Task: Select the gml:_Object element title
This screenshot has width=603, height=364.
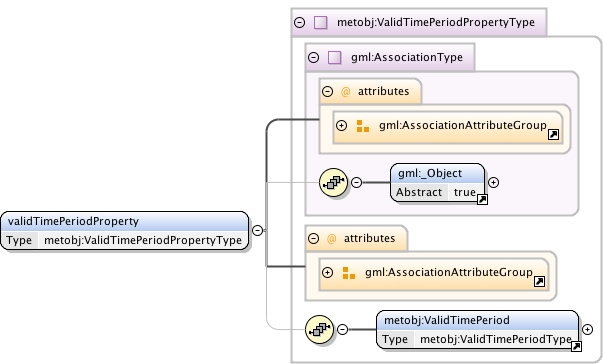Action: tap(430, 173)
